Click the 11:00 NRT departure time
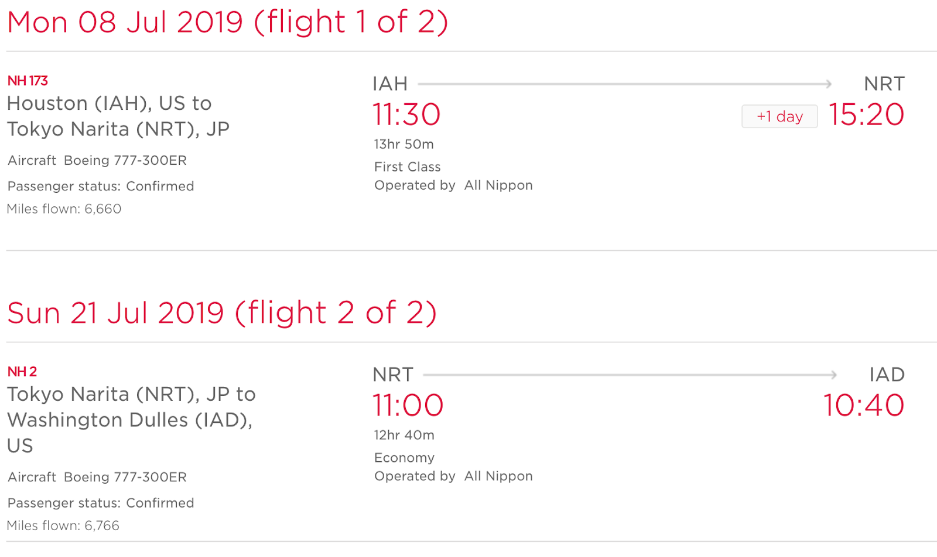The width and height of the screenshot is (937, 557). click(x=408, y=405)
